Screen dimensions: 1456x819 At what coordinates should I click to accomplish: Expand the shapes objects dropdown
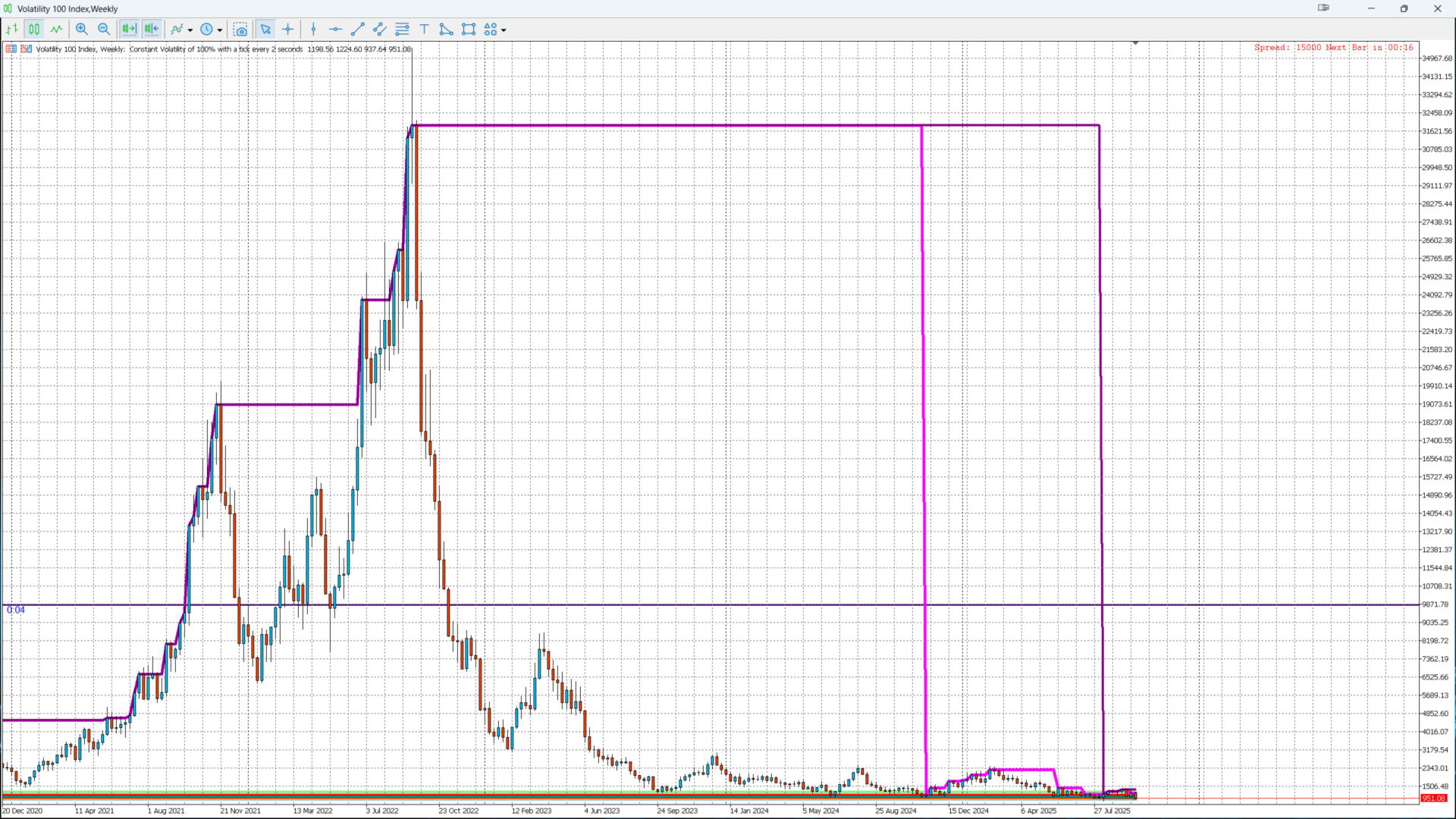point(504,30)
